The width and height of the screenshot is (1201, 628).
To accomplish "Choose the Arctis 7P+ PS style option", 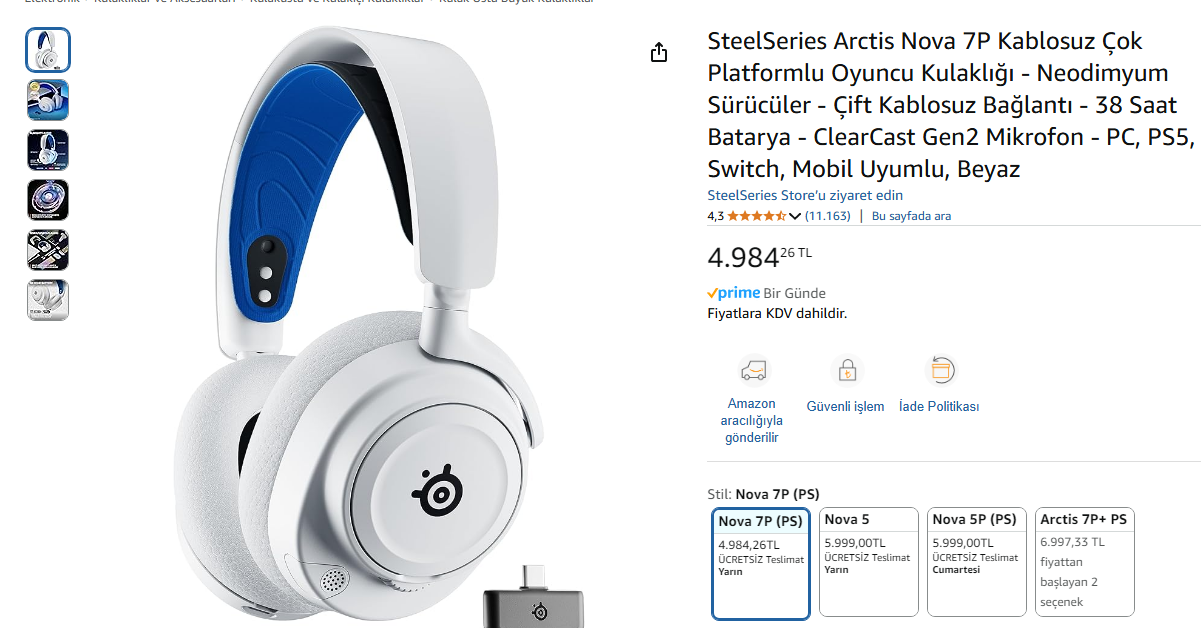I will 1085,562.
